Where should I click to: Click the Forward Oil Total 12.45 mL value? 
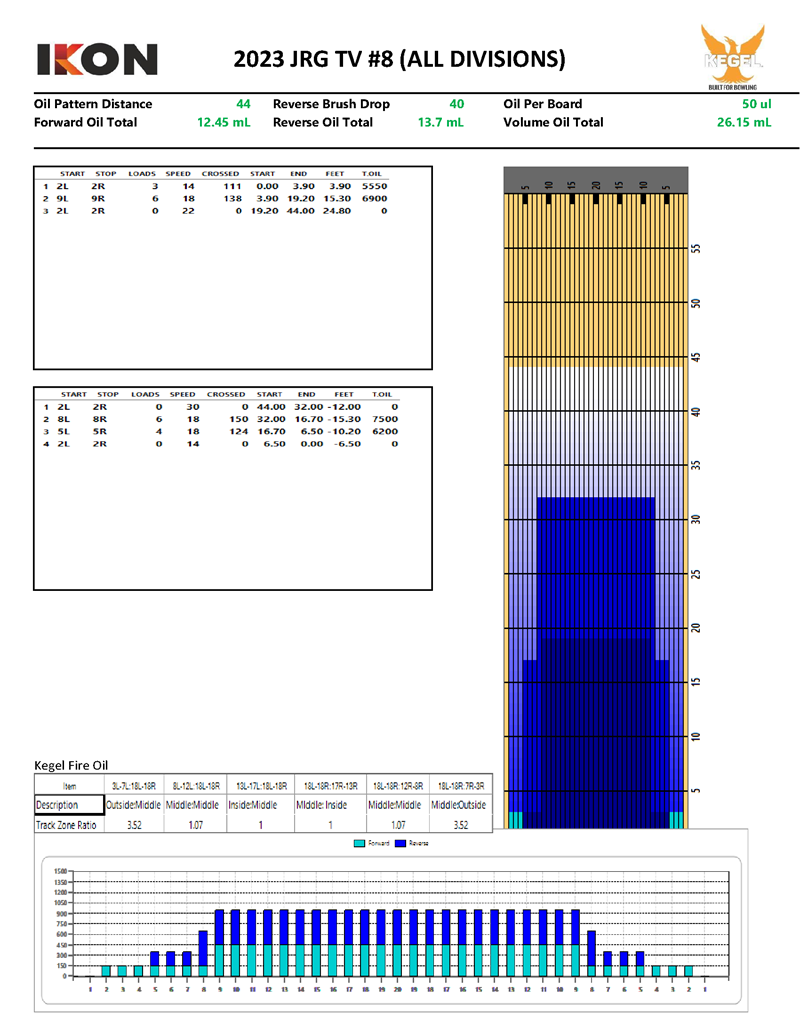pos(224,123)
